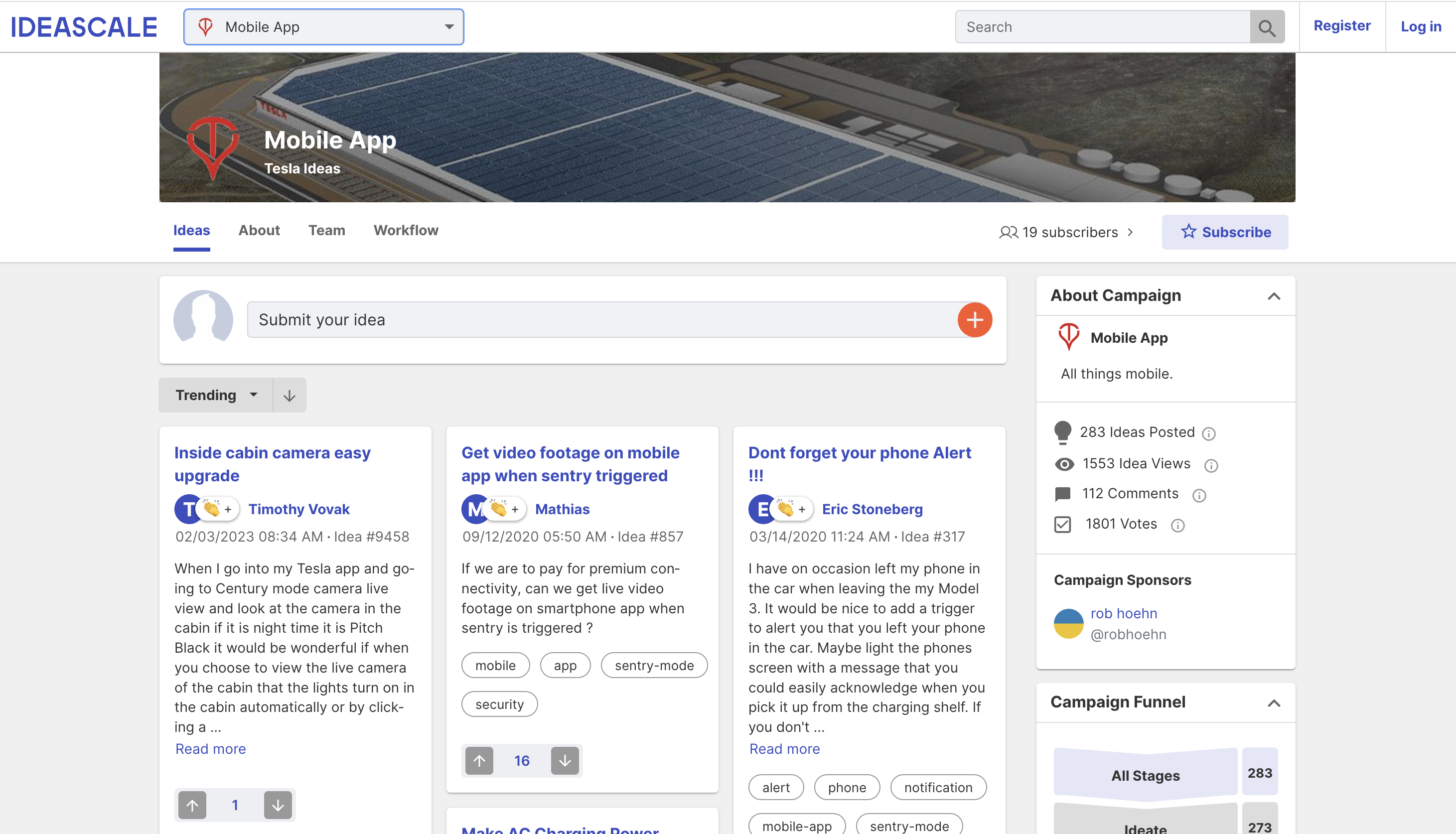1456x834 pixels.
Task: Click the Submit your idea field
Action: click(602, 320)
